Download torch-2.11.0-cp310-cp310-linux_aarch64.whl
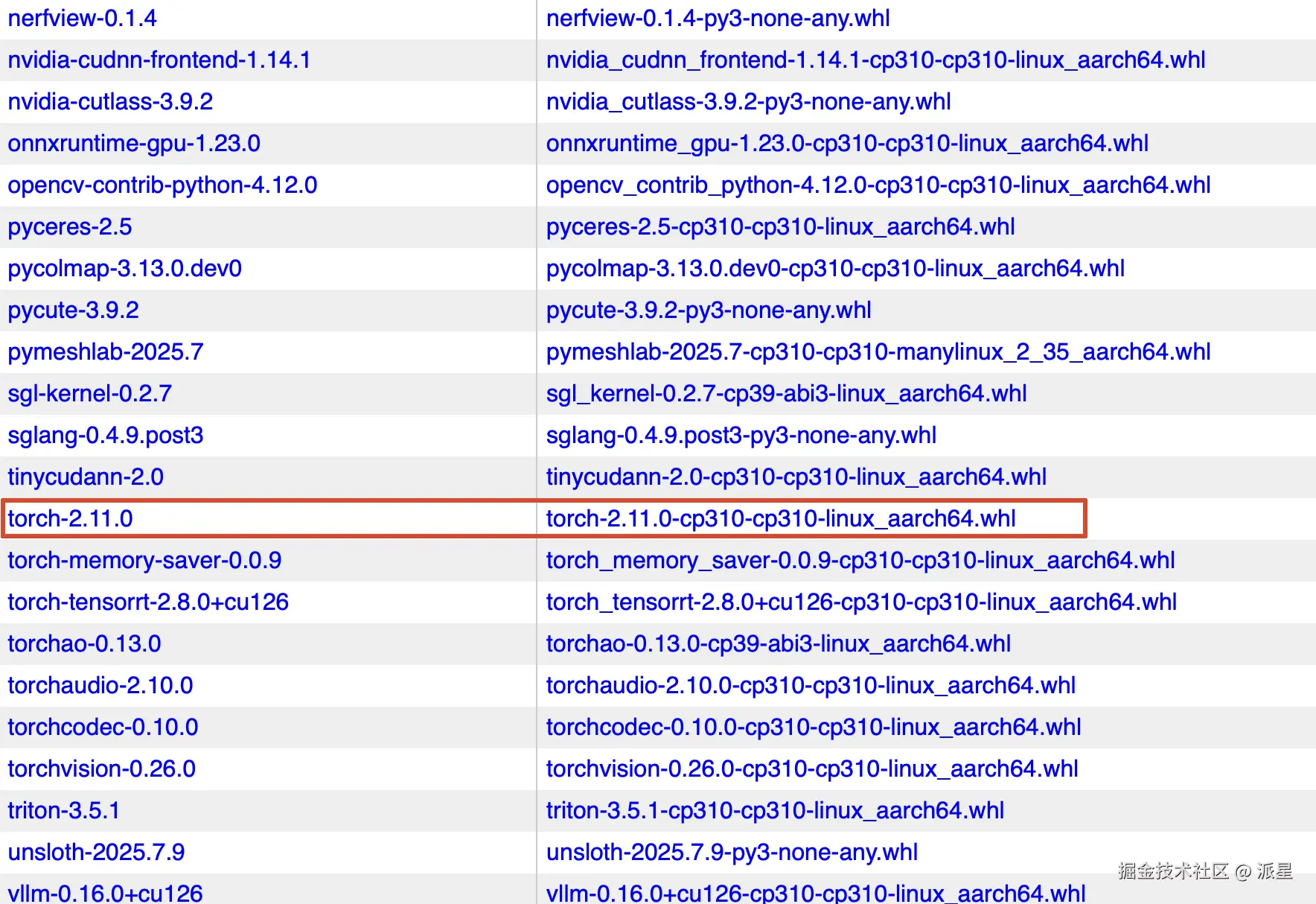Image resolution: width=1316 pixels, height=904 pixels. pos(781,518)
